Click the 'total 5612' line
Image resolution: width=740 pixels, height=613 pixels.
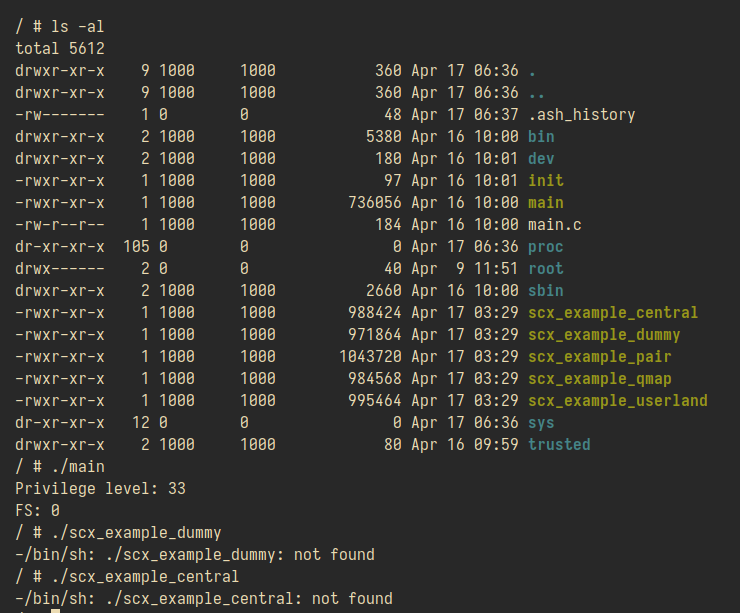pos(60,49)
